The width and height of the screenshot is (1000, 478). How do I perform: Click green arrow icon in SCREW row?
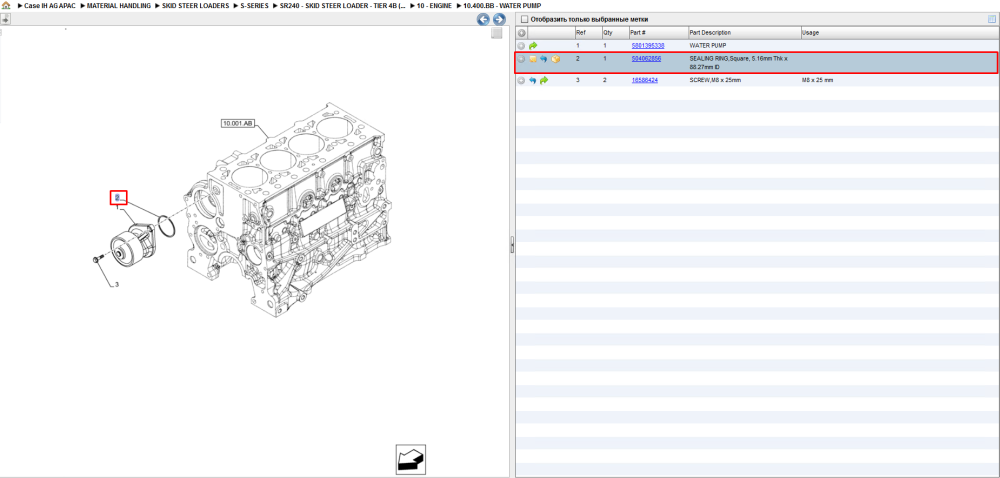coord(544,80)
